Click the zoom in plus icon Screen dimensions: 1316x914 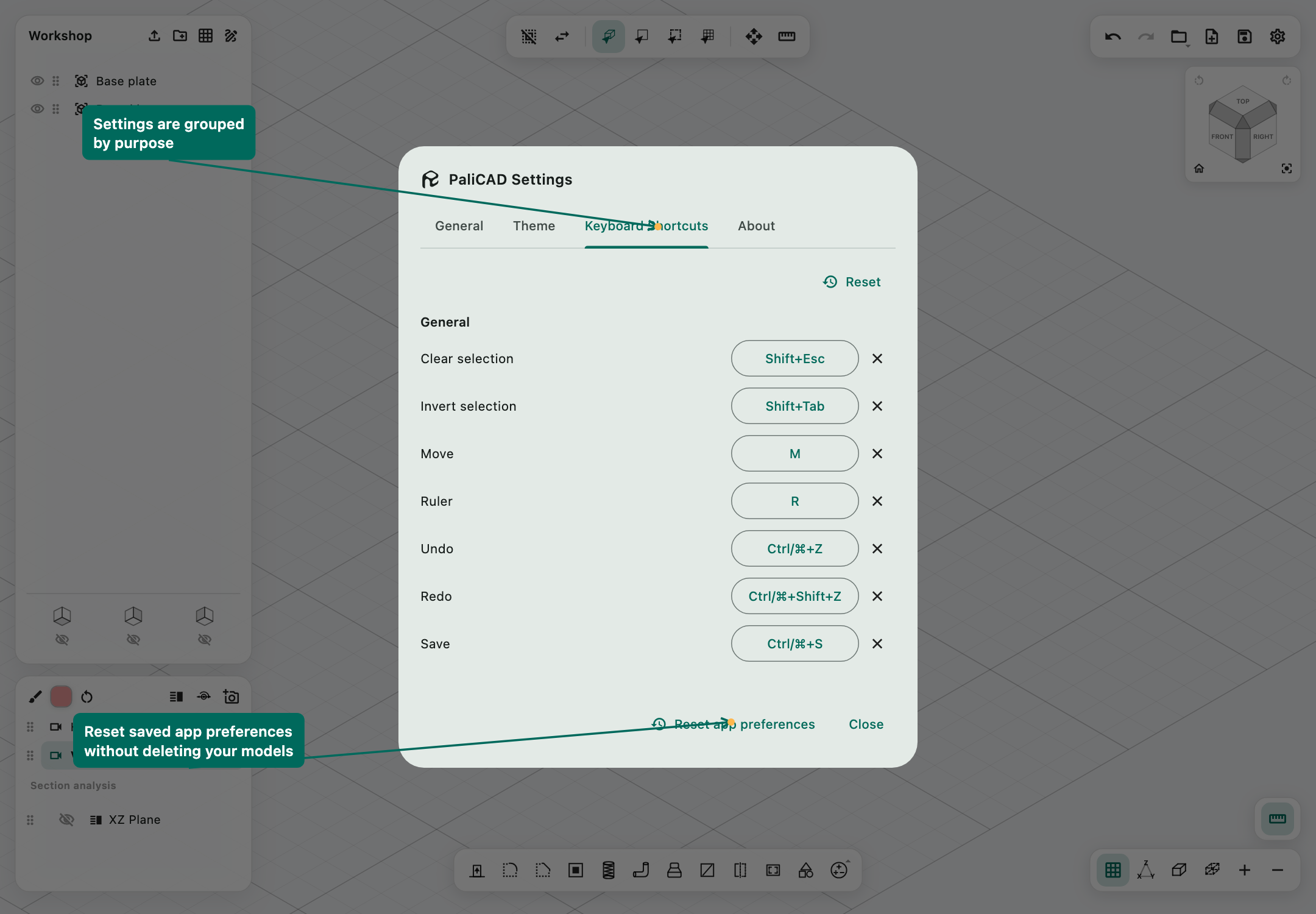[x=1245, y=870]
